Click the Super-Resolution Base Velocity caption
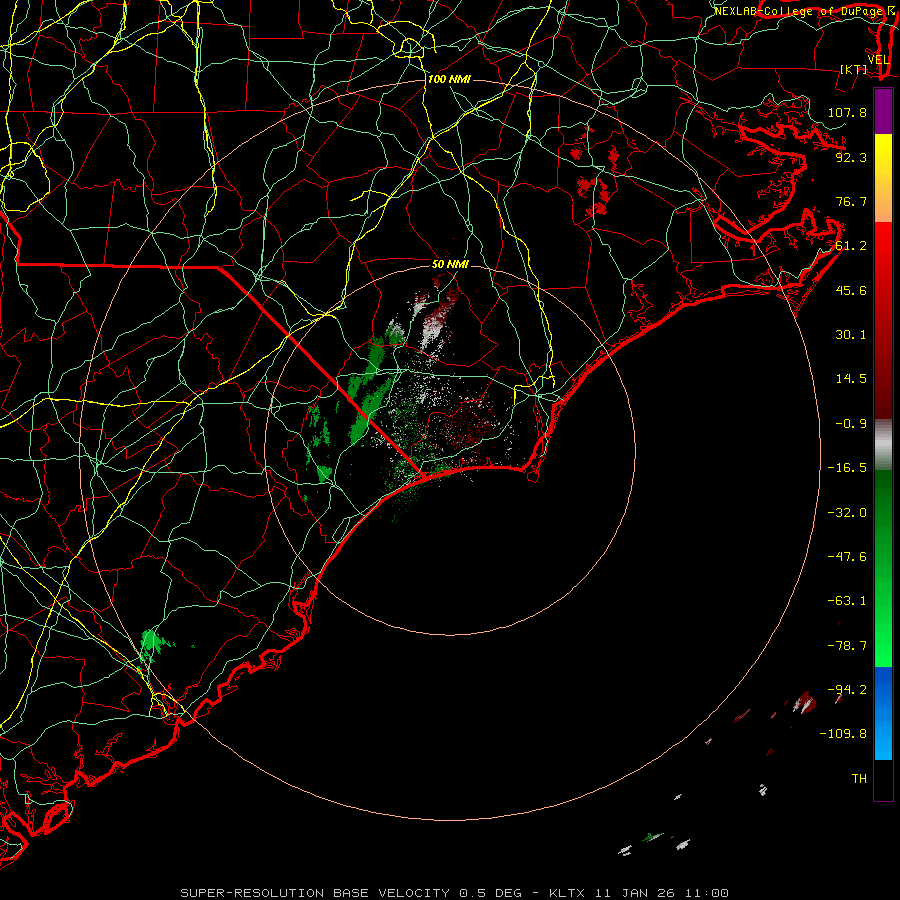The image size is (900, 900). click(455, 893)
